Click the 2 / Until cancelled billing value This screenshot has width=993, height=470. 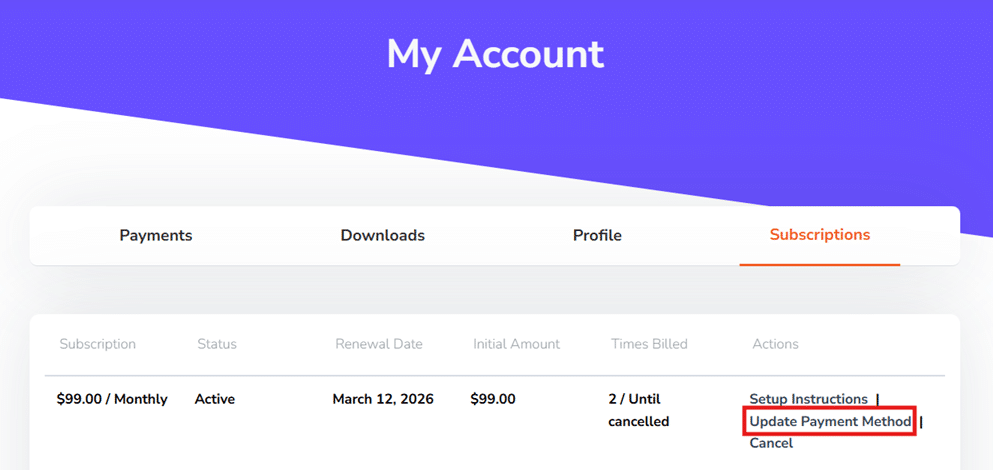point(640,410)
